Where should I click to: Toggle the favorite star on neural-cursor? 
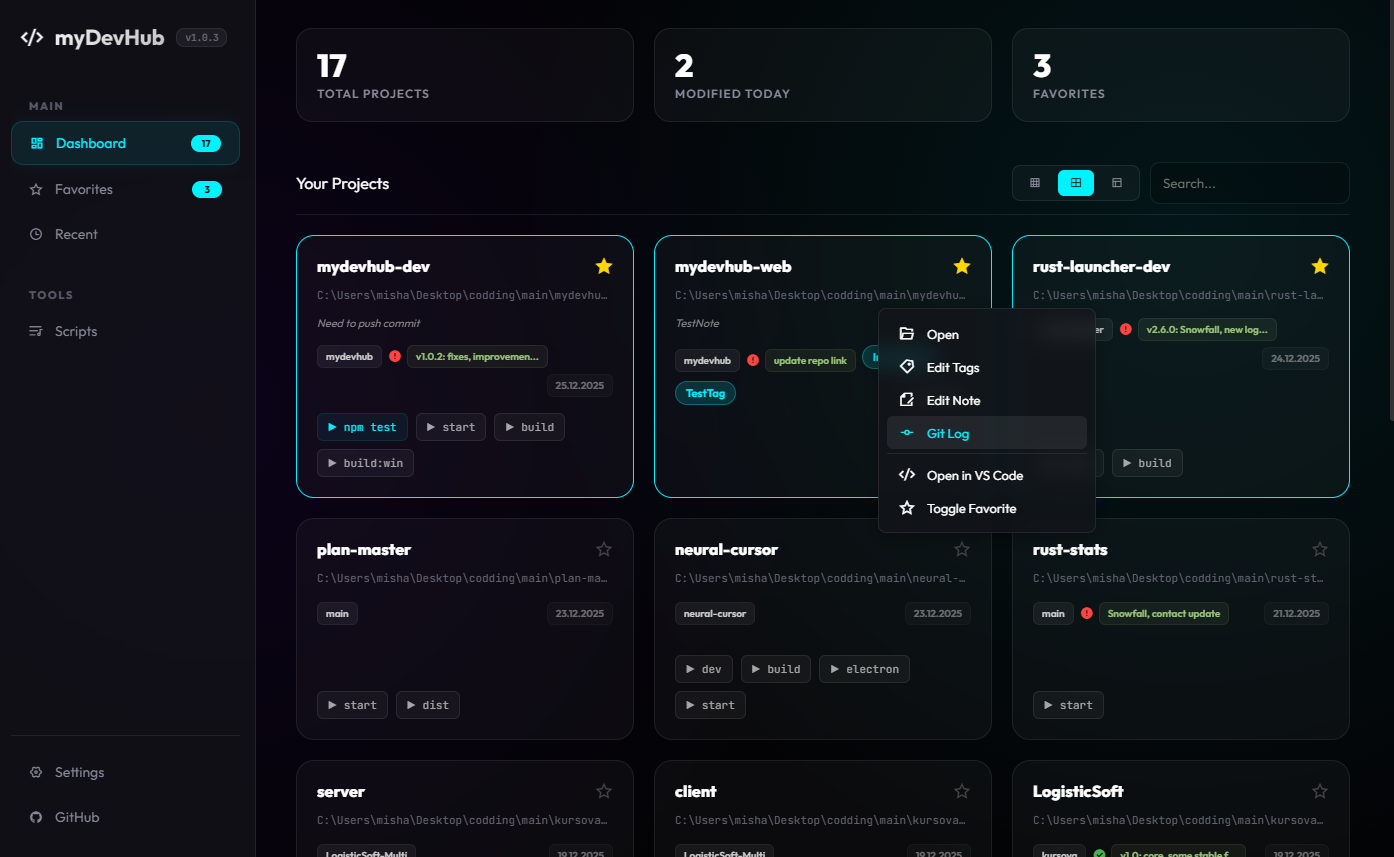tap(961, 549)
